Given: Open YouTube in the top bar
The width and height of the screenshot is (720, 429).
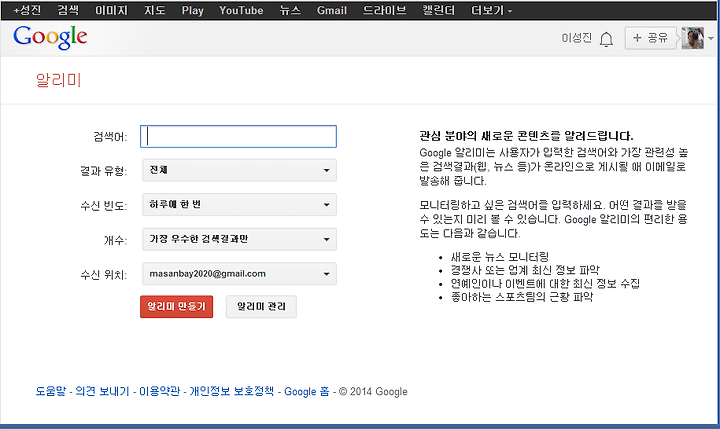Looking at the screenshot, I should [241, 10].
